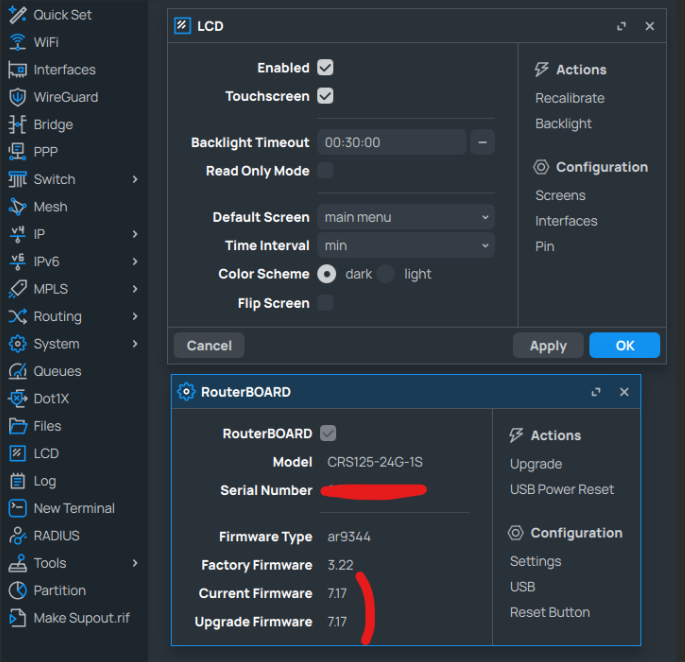This screenshot has width=685, height=662.
Task: Select the IP v4 icon
Action: (x=17, y=234)
